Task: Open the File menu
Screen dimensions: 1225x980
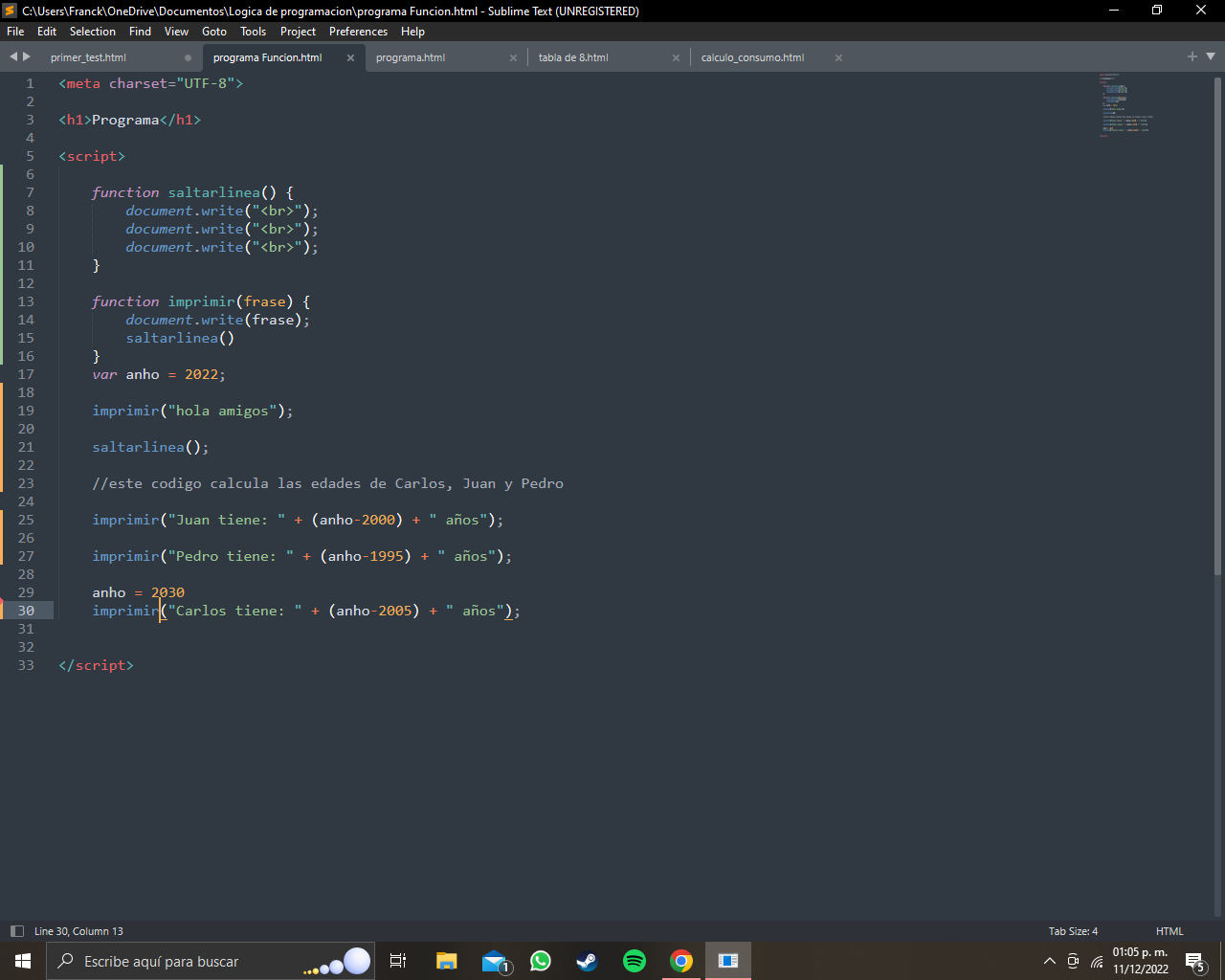Action: pyautogui.click(x=15, y=32)
